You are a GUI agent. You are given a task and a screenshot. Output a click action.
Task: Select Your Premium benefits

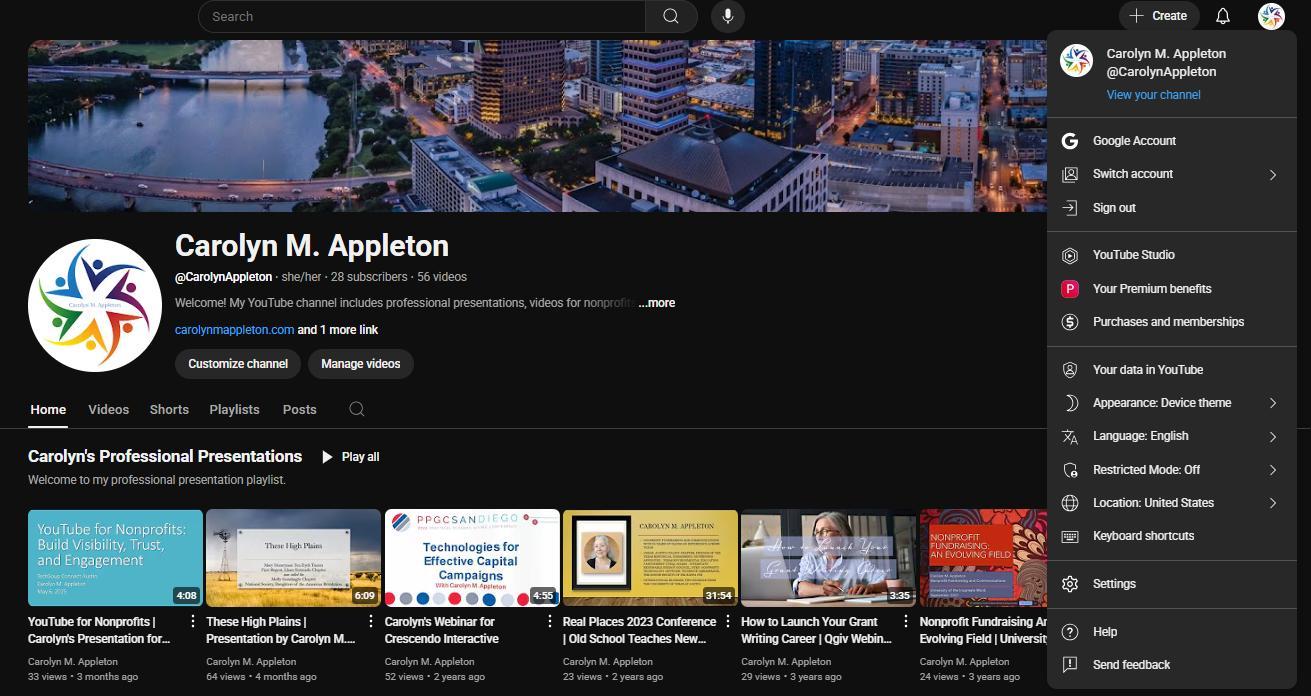click(x=1171, y=289)
